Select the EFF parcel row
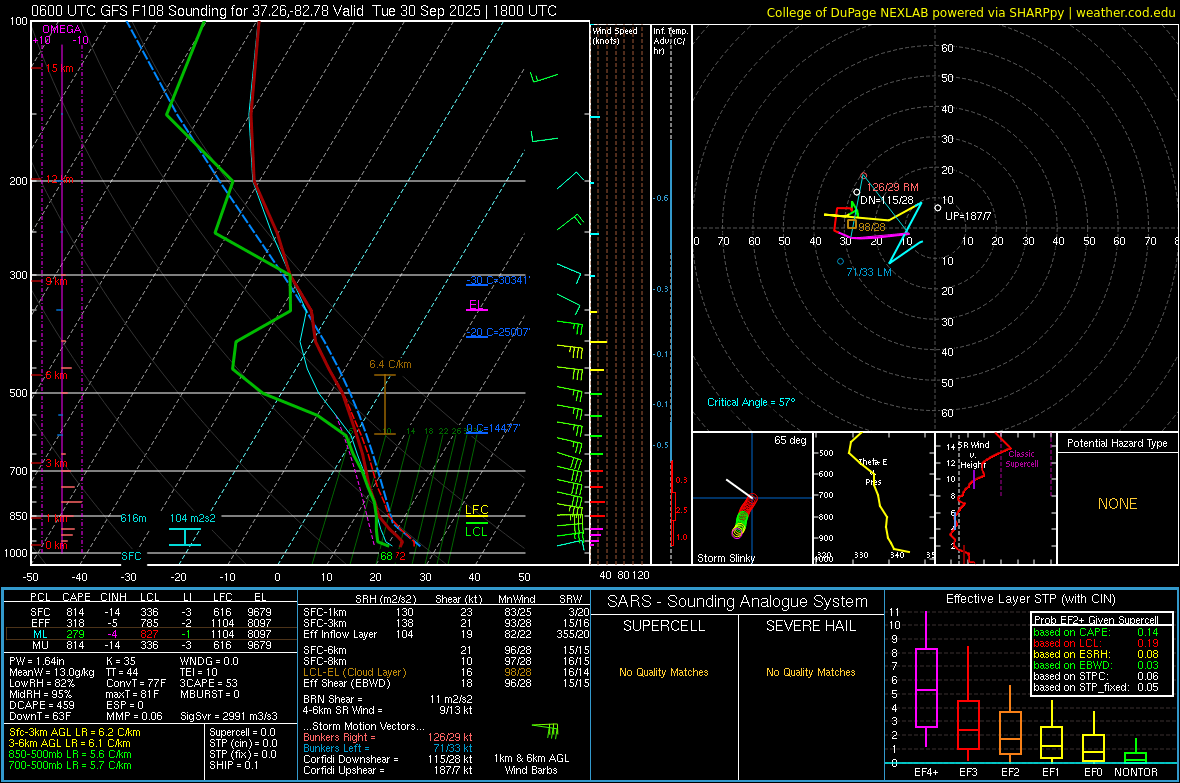This screenshot has width=1180, height=783. click(151, 623)
